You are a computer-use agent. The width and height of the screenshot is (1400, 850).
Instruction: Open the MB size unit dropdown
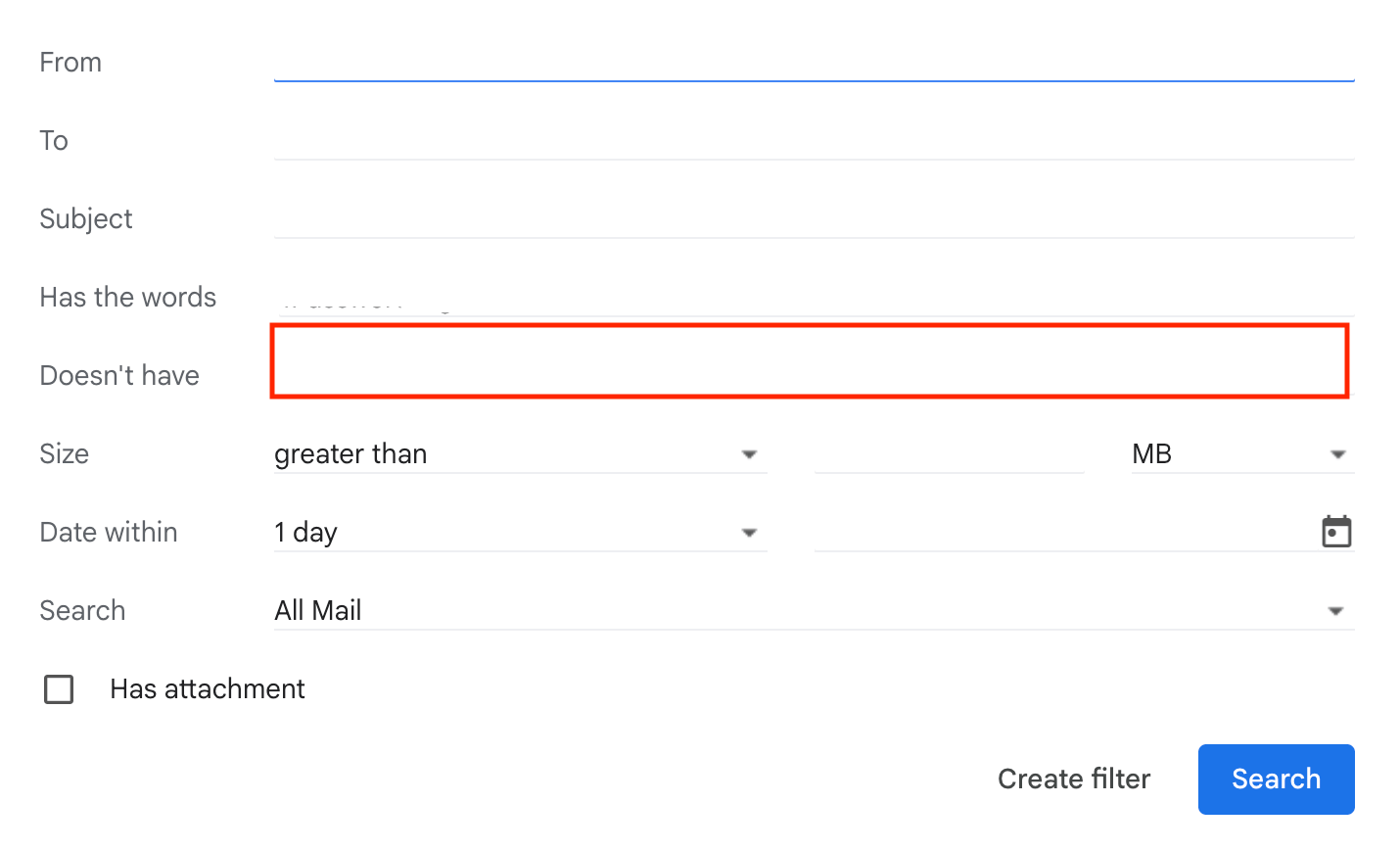[1242, 454]
